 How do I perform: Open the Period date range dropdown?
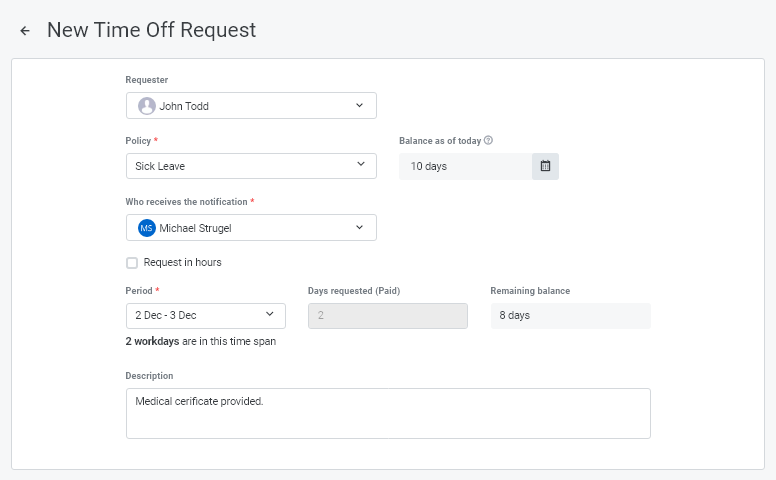point(205,316)
